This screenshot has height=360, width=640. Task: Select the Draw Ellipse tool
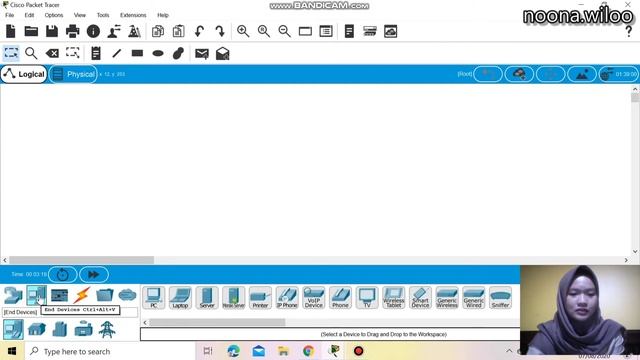[x=158, y=53]
